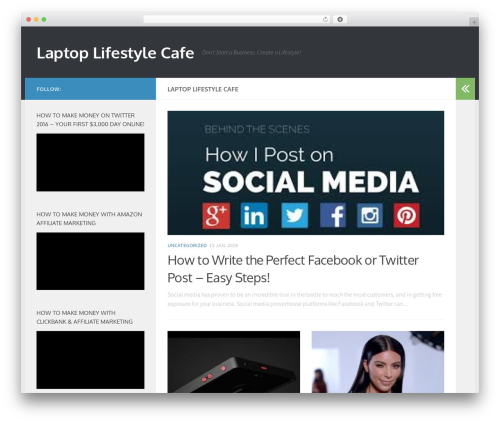This screenshot has width=500, height=423.
Task: Play the Clickbank affiliate video thumbnail
Action: point(90,360)
